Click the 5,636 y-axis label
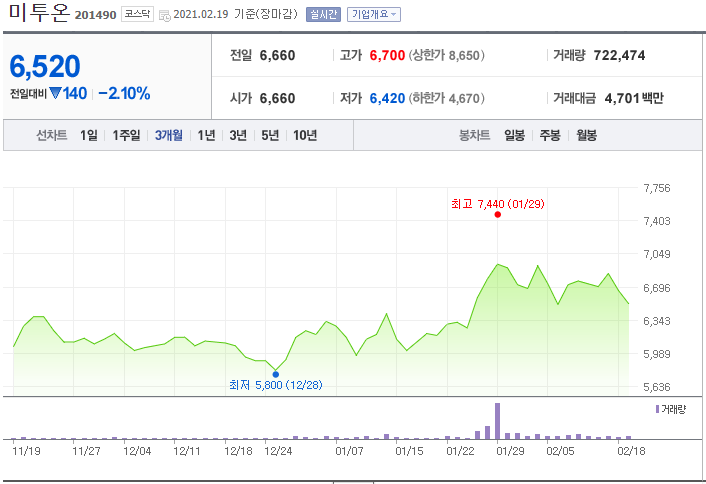The width and height of the screenshot is (706, 484). 657,387
